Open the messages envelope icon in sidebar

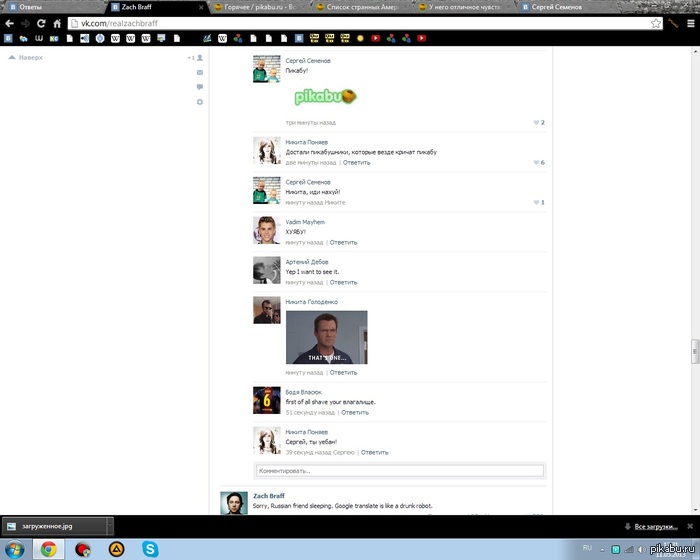point(199,72)
